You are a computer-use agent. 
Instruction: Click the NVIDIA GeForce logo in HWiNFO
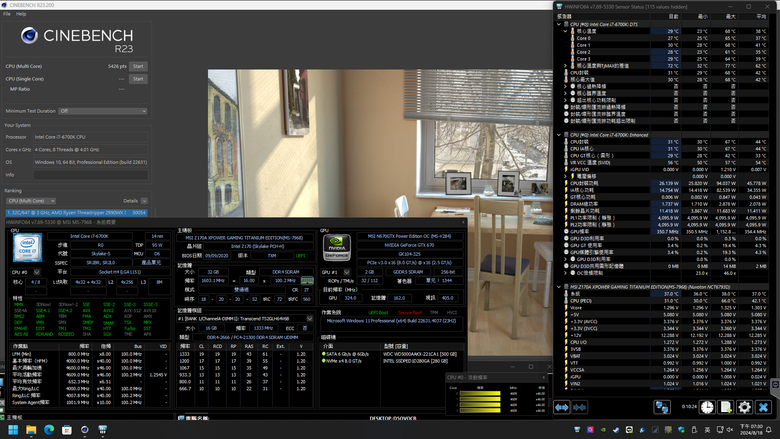(337, 248)
